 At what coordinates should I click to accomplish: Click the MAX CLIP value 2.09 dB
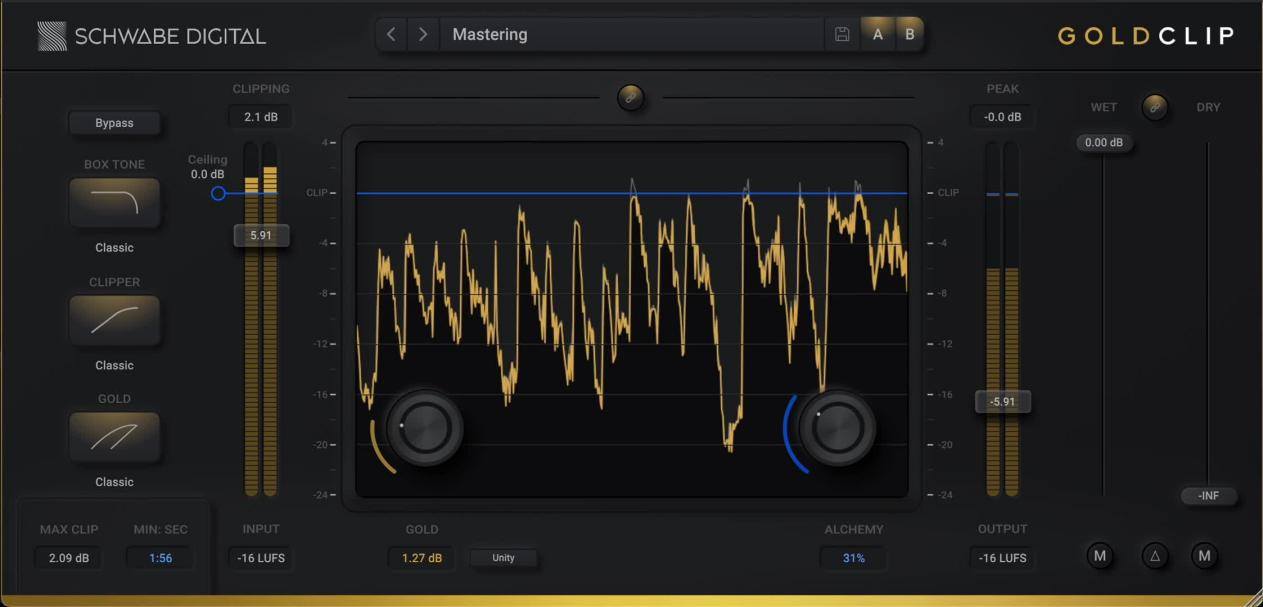[x=69, y=558]
